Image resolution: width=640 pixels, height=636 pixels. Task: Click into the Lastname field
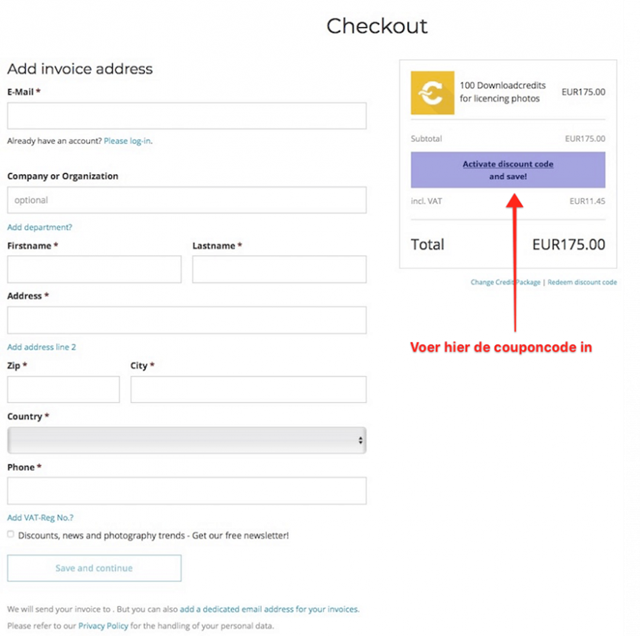click(x=279, y=269)
